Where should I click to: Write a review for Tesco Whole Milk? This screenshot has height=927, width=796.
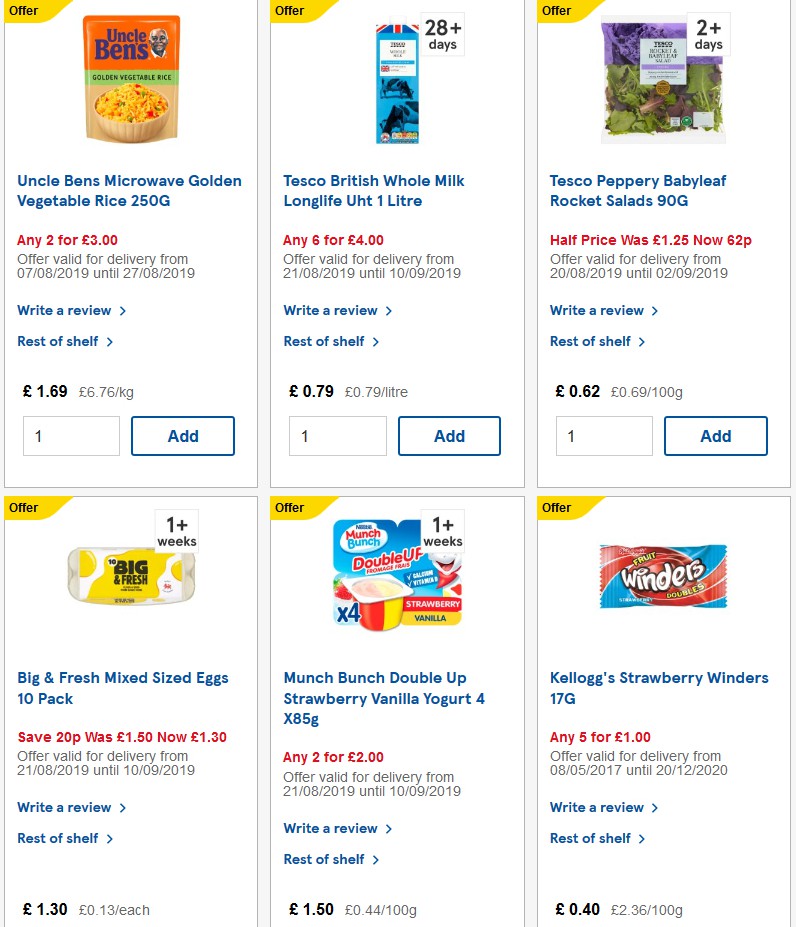(x=333, y=310)
